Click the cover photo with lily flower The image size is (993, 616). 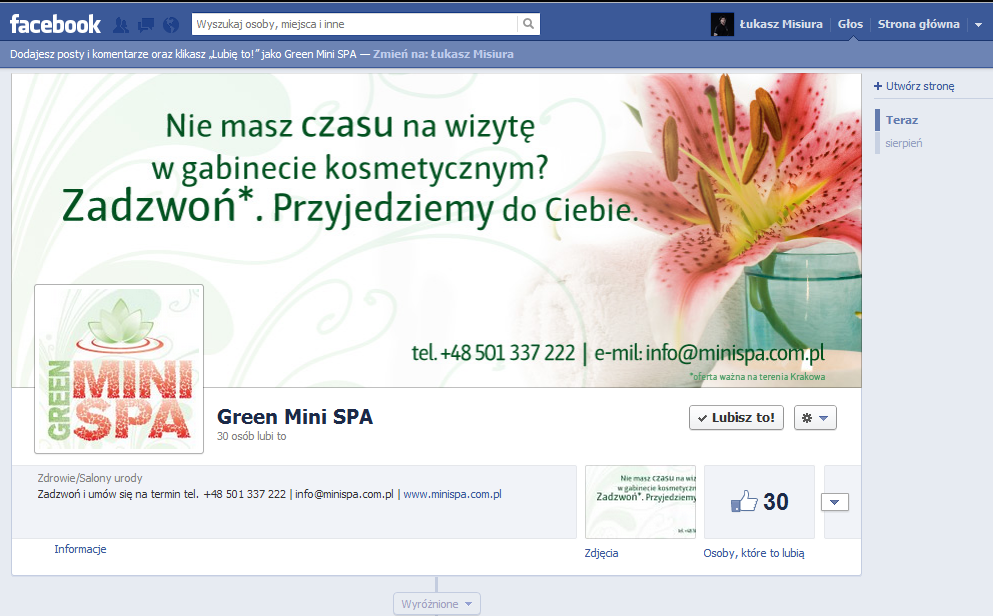(436, 230)
